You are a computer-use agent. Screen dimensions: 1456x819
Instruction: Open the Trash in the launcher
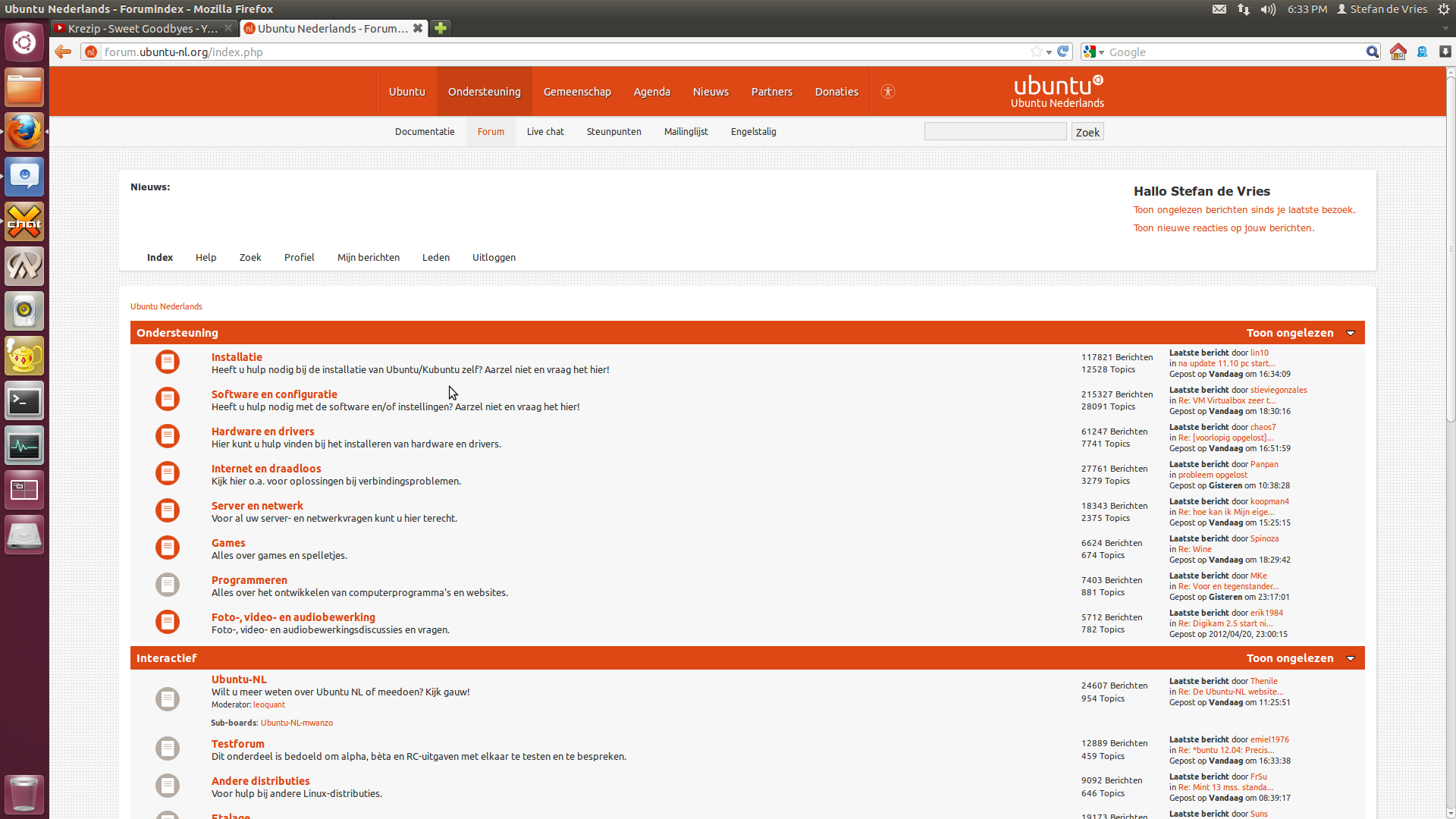(x=24, y=794)
